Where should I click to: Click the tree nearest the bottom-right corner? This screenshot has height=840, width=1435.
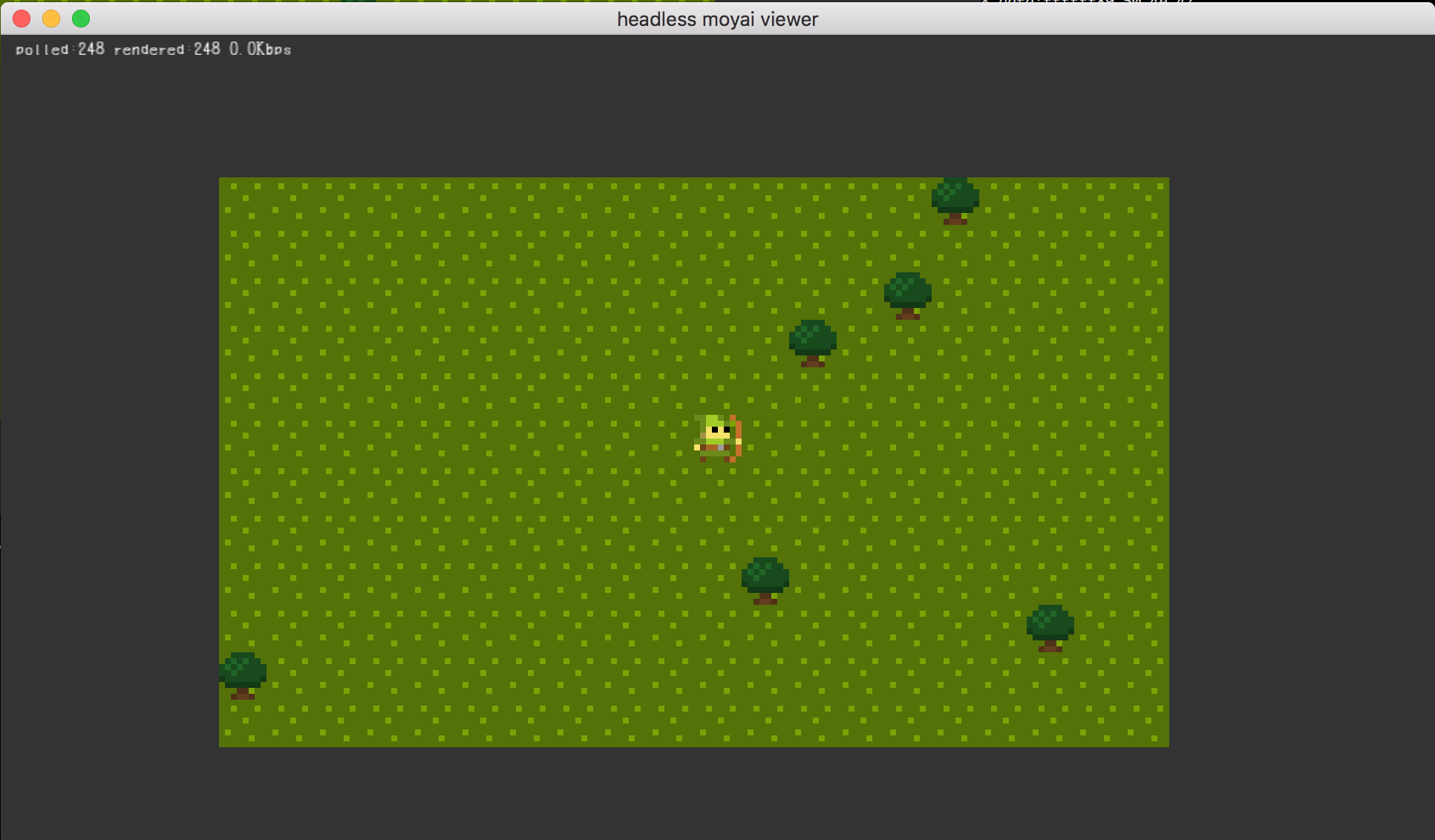(x=1050, y=626)
